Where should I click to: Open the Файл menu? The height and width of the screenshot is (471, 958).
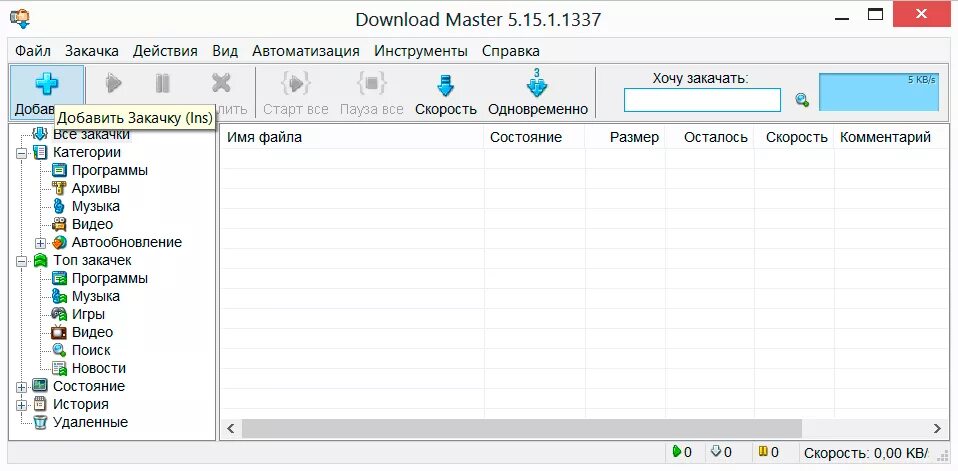(33, 51)
